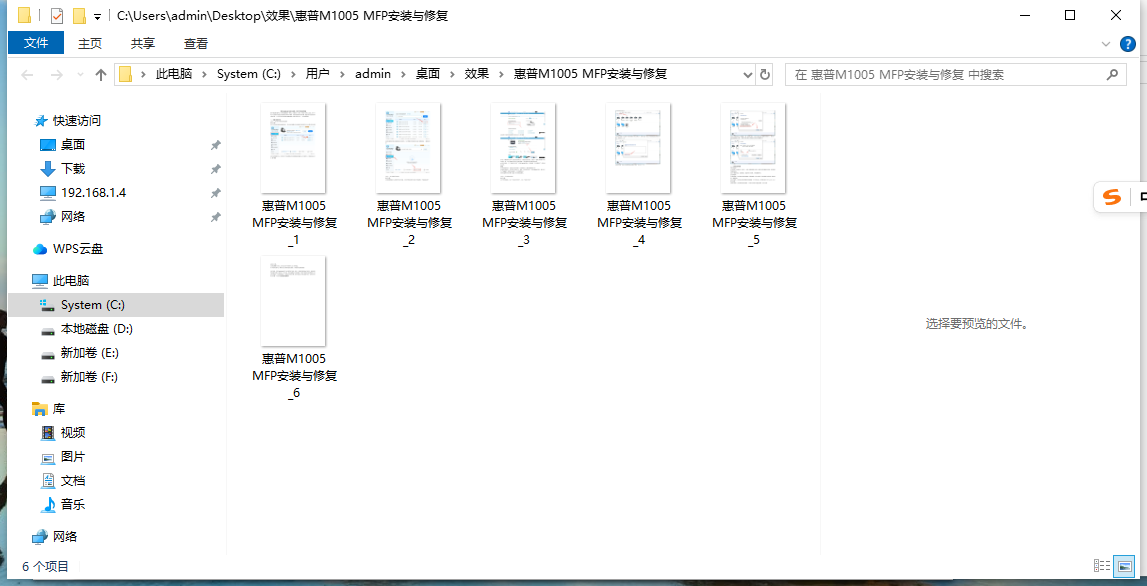
Task: Switch to the 查看 ribbon tab
Action: [x=195, y=43]
